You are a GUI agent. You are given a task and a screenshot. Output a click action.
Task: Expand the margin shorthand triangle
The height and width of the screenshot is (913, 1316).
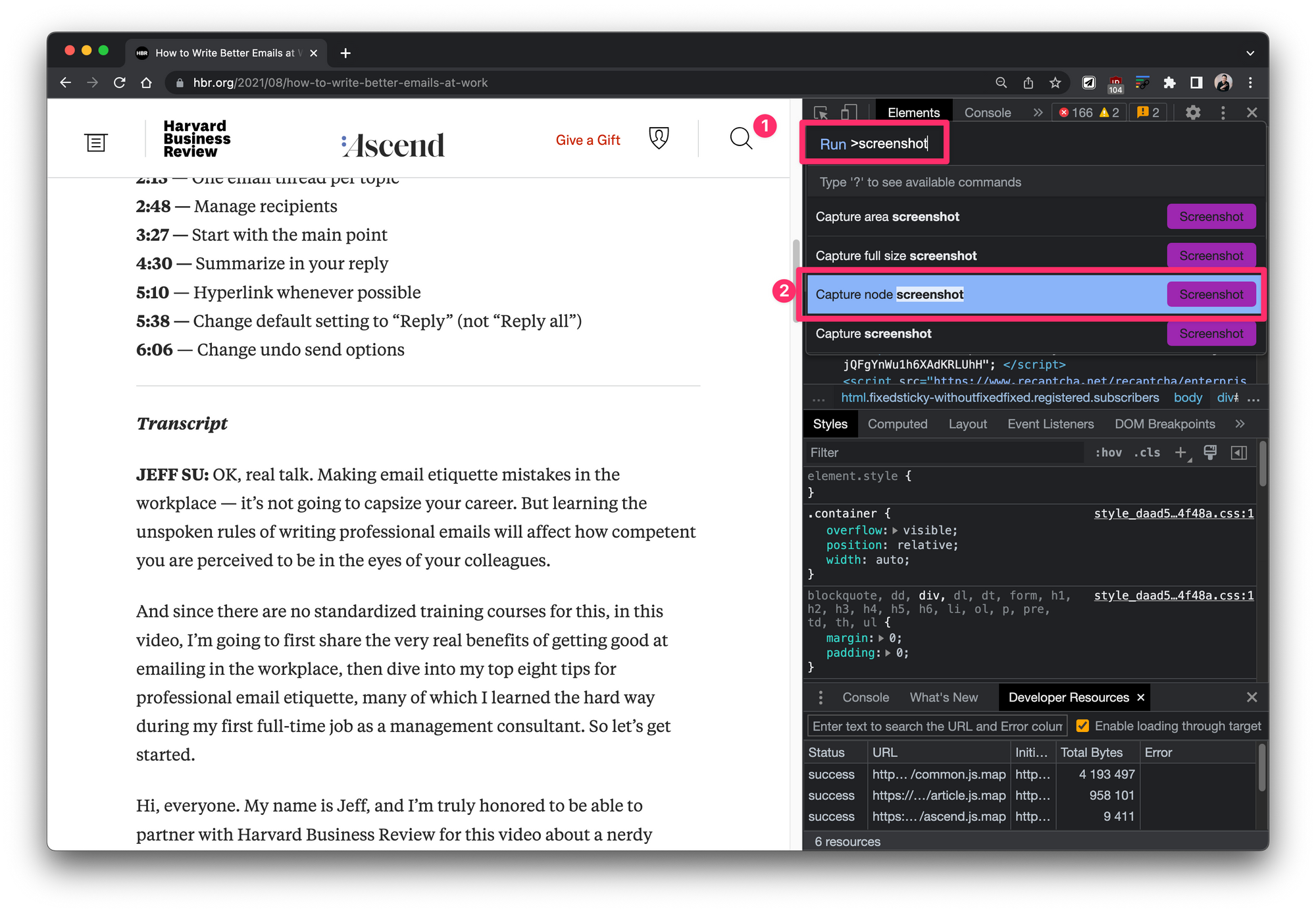(881, 638)
